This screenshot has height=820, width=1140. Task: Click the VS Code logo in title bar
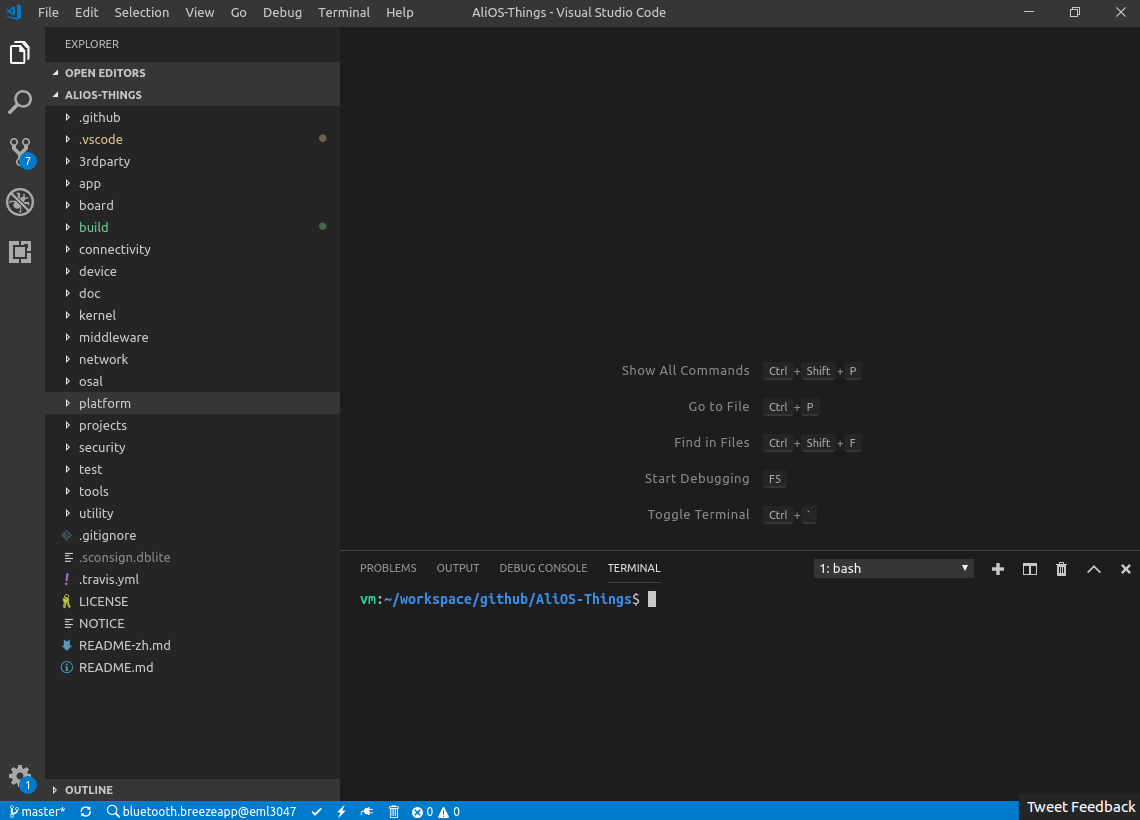pyautogui.click(x=14, y=12)
